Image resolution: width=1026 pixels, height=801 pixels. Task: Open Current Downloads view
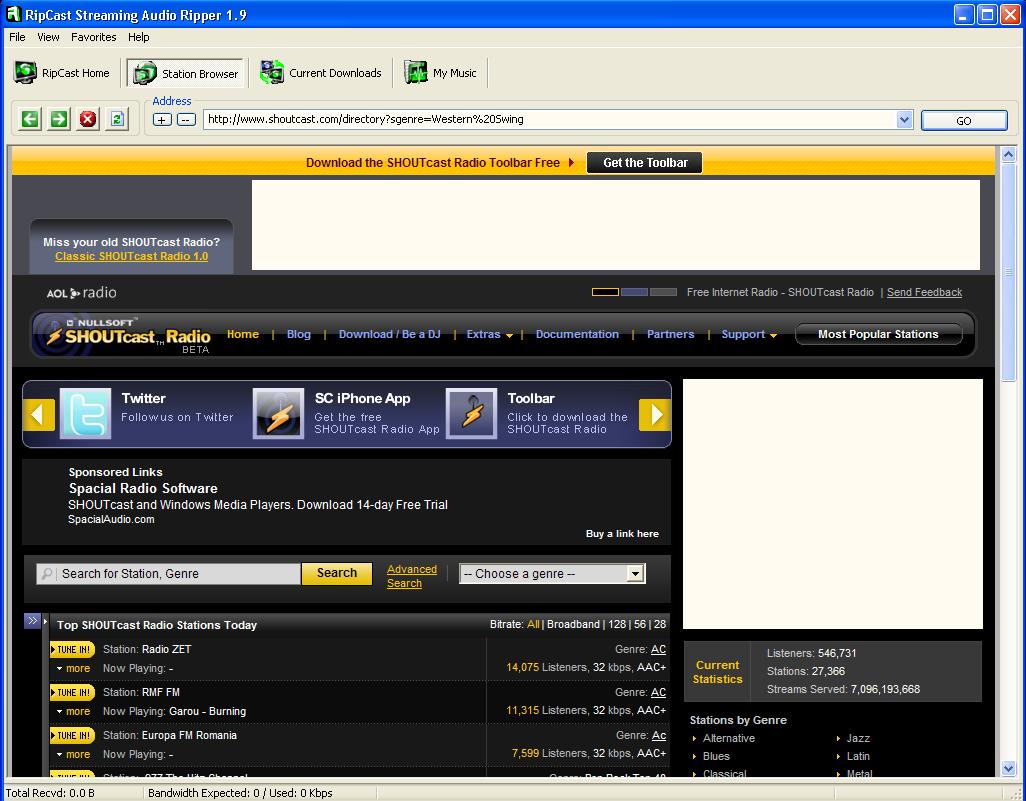point(321,73)
